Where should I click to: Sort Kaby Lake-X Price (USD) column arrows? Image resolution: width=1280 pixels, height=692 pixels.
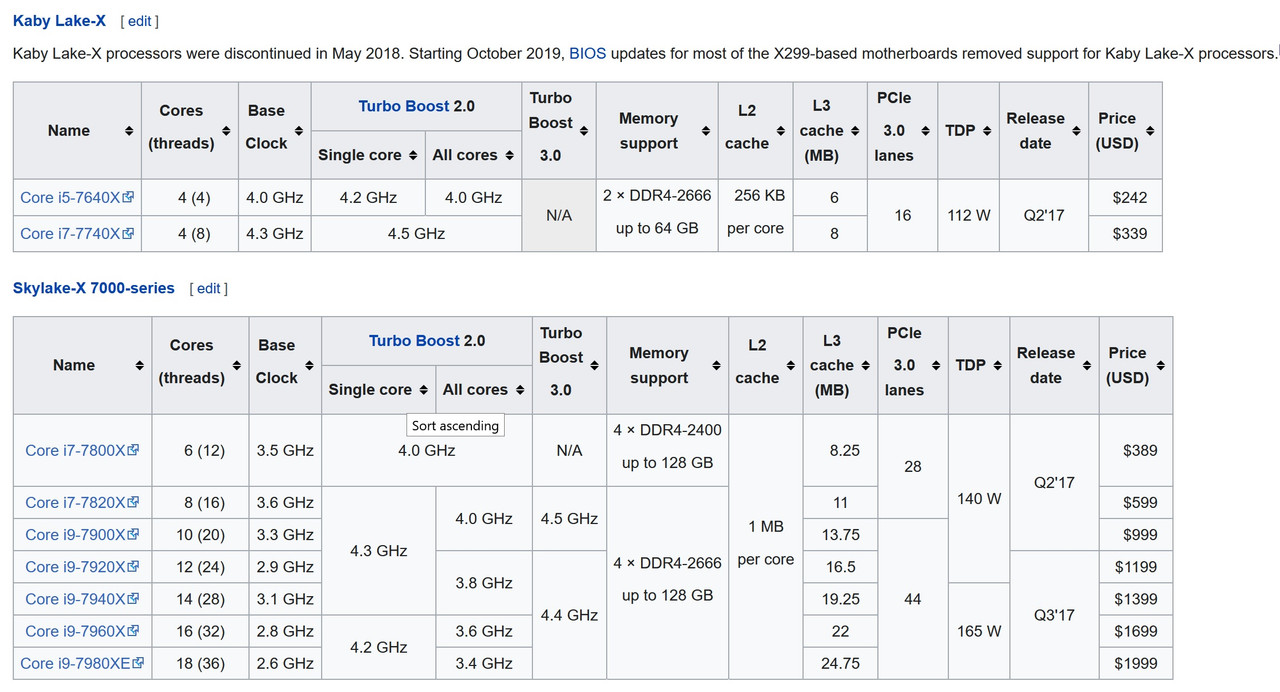(1150, 131)
